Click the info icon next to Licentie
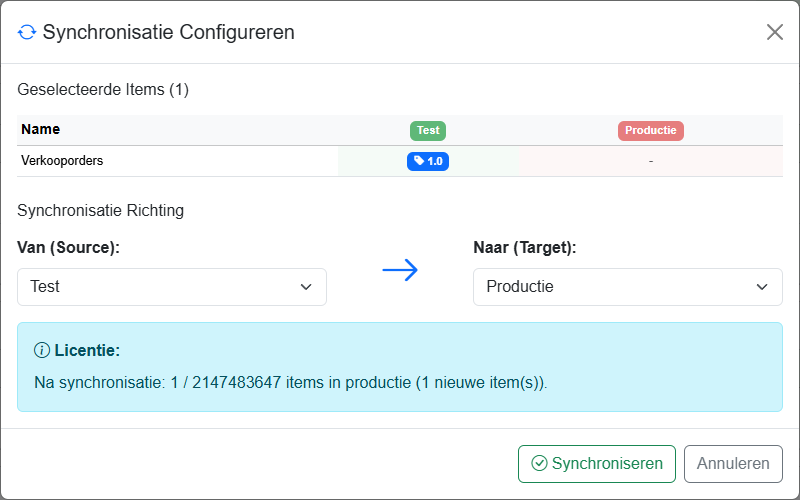This screenshot has height=500, width=800. 41,351
